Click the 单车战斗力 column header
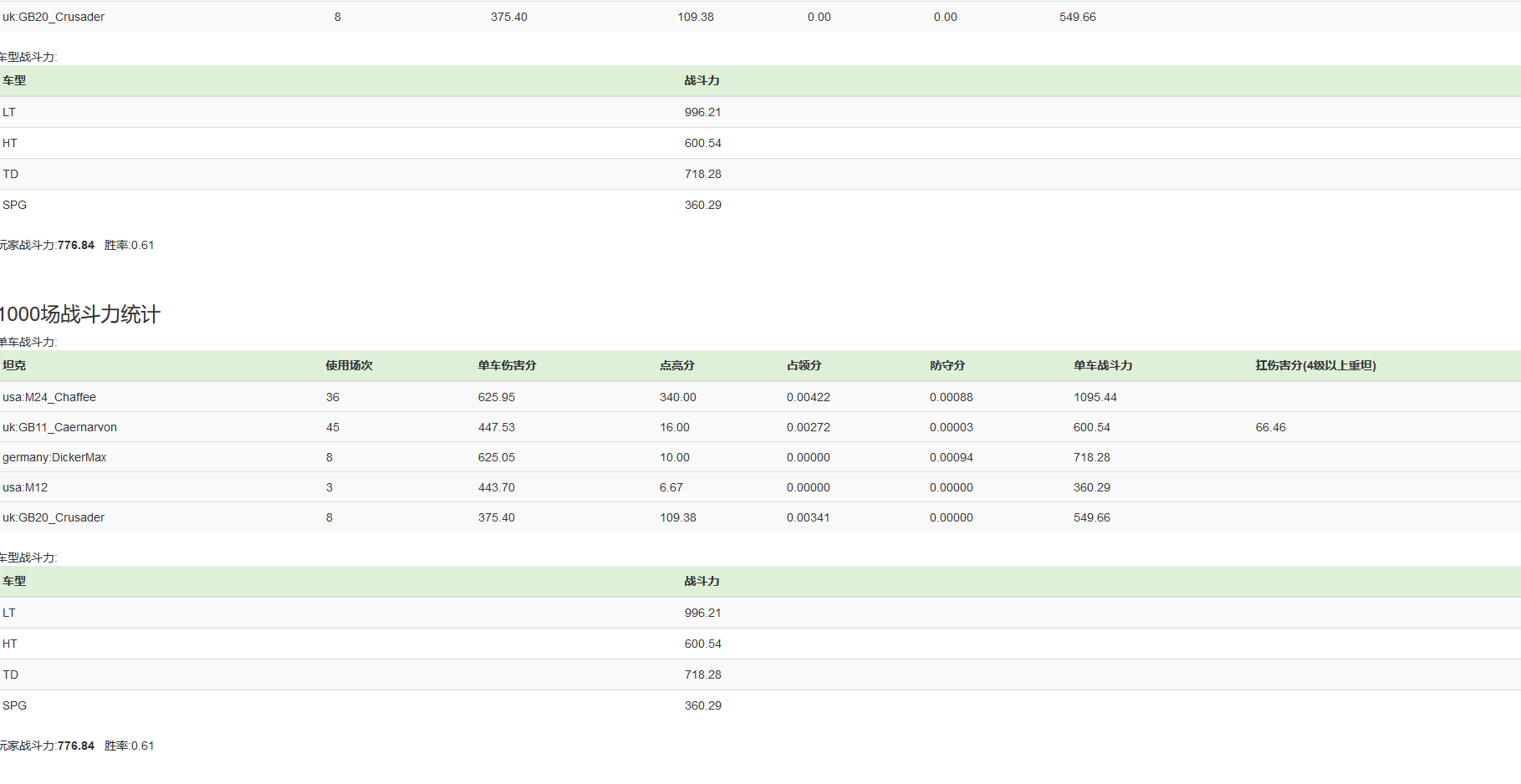 pyautogui.click(x=1103, y=365)
